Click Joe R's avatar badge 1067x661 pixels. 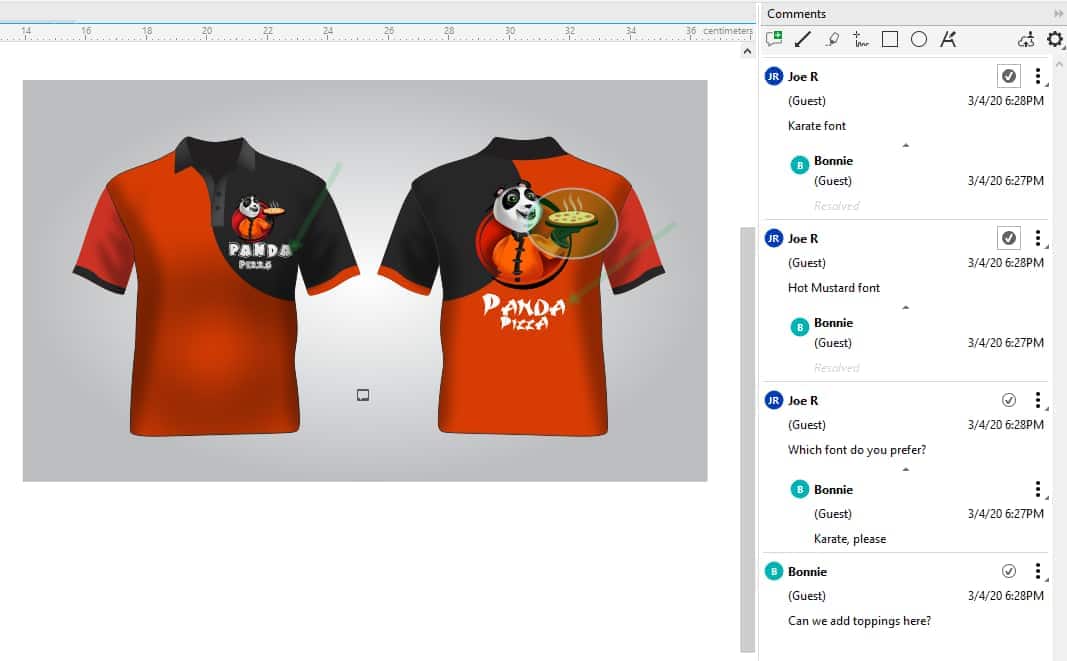773,76
